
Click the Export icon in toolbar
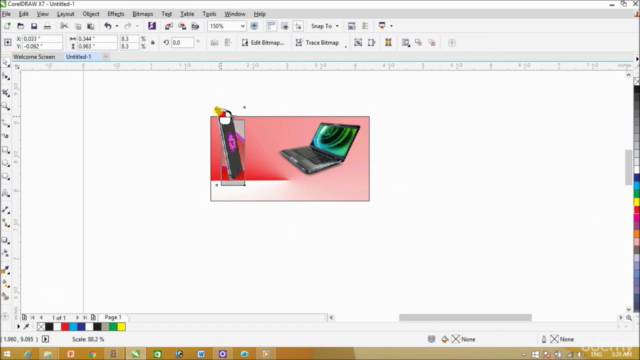point(182,26)
